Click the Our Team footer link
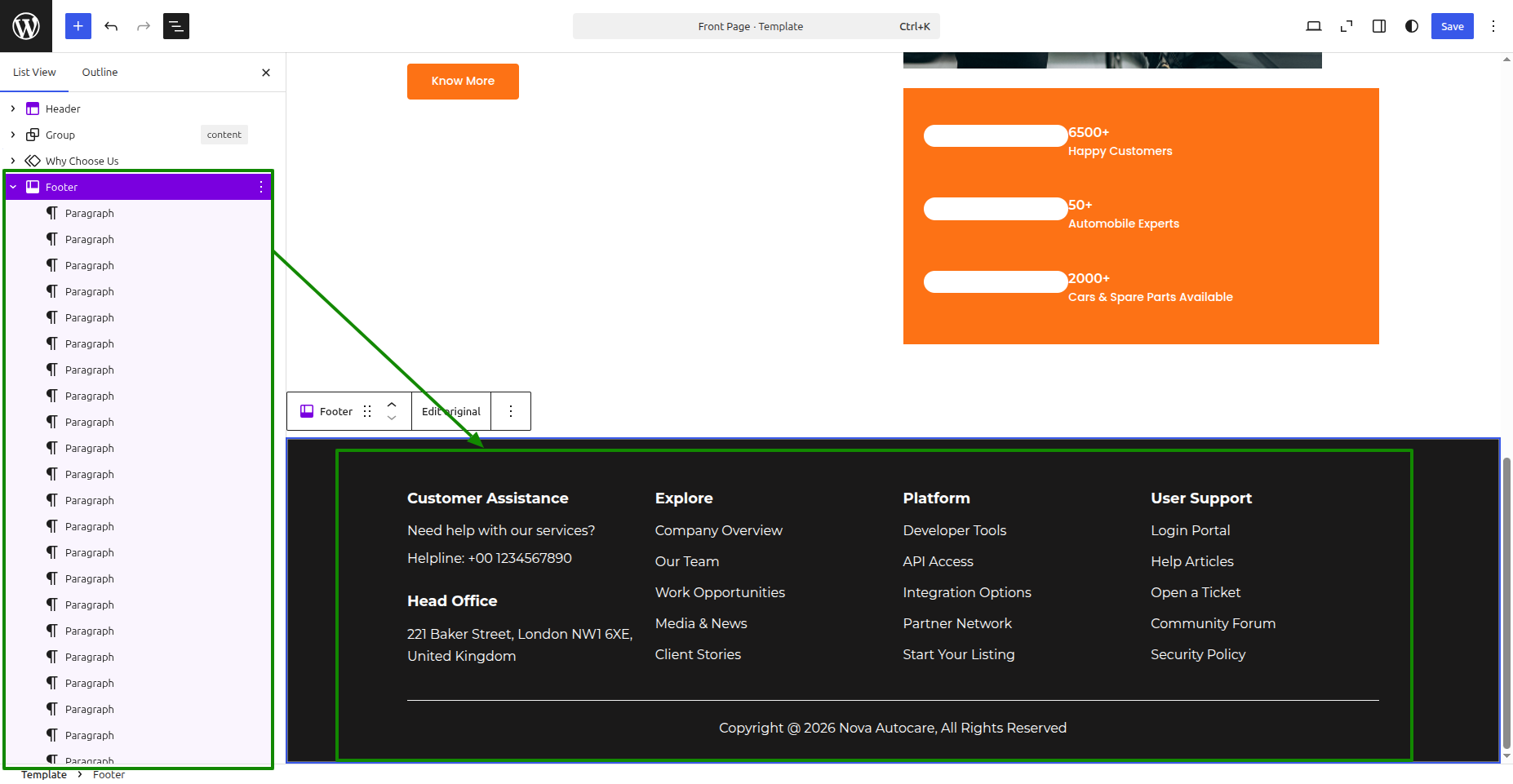This screenshot has width=1513, height=784. click(687, 561)
